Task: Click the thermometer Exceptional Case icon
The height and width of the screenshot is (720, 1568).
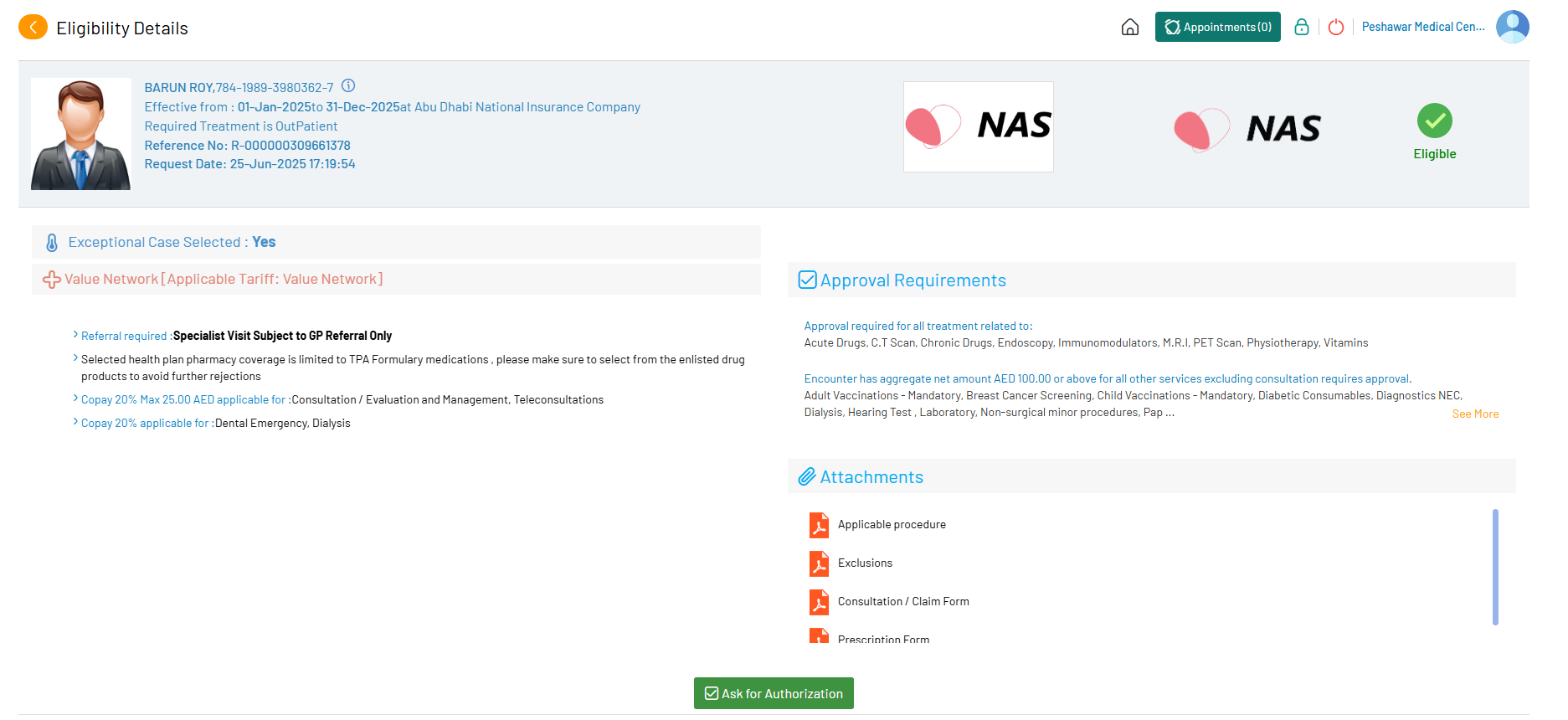Action: 52,243
